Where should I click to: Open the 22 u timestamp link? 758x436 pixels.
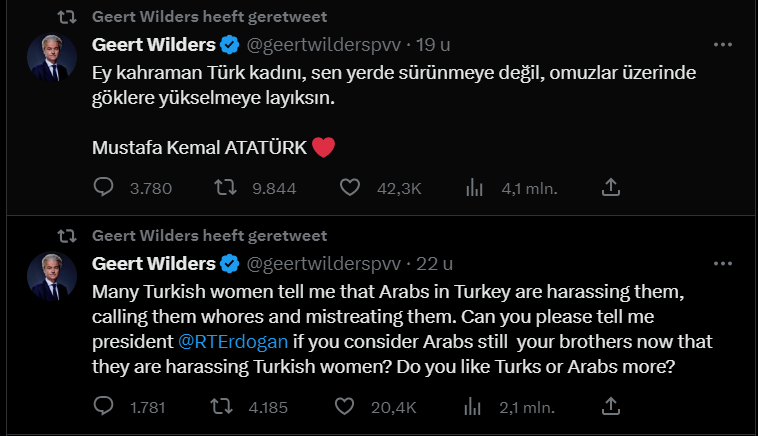435,264
